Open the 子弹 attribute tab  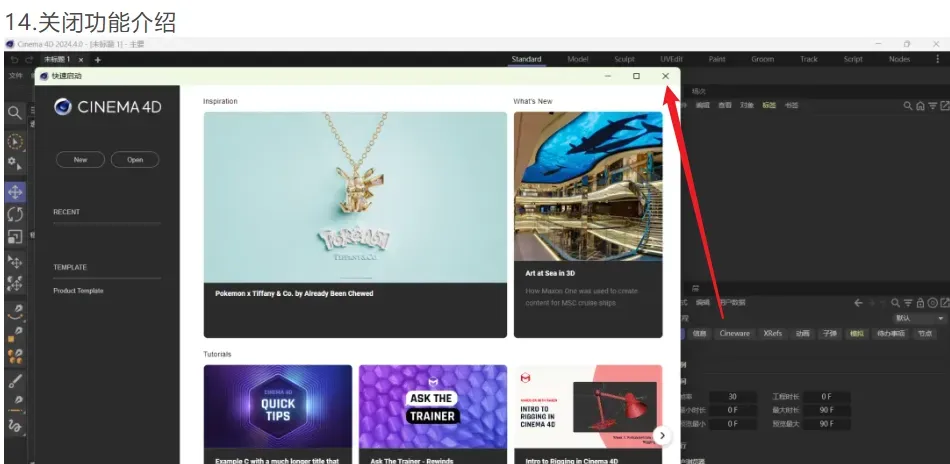[x=829, y=334]
